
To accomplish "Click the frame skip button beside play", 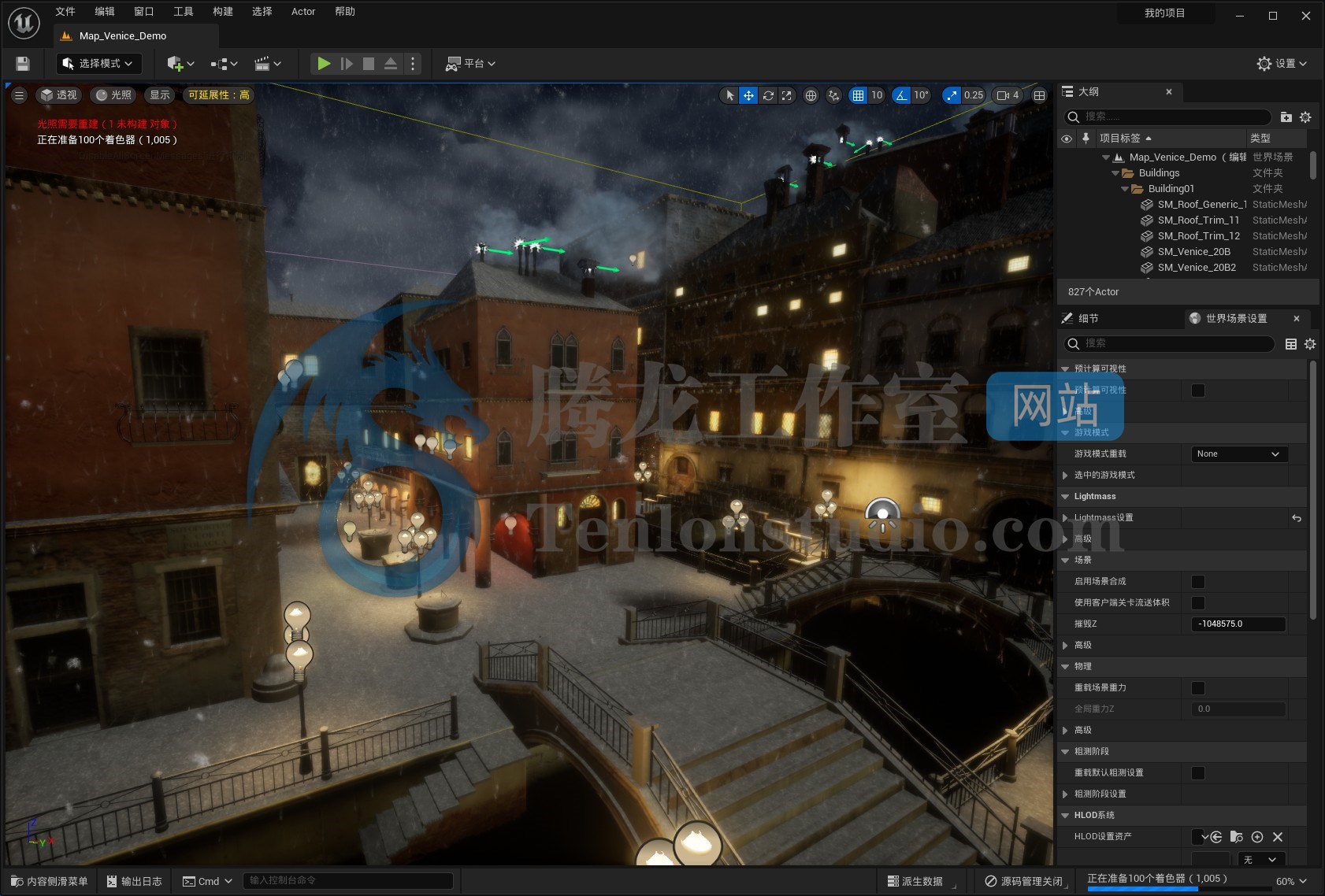I will [x=347, y=64].
